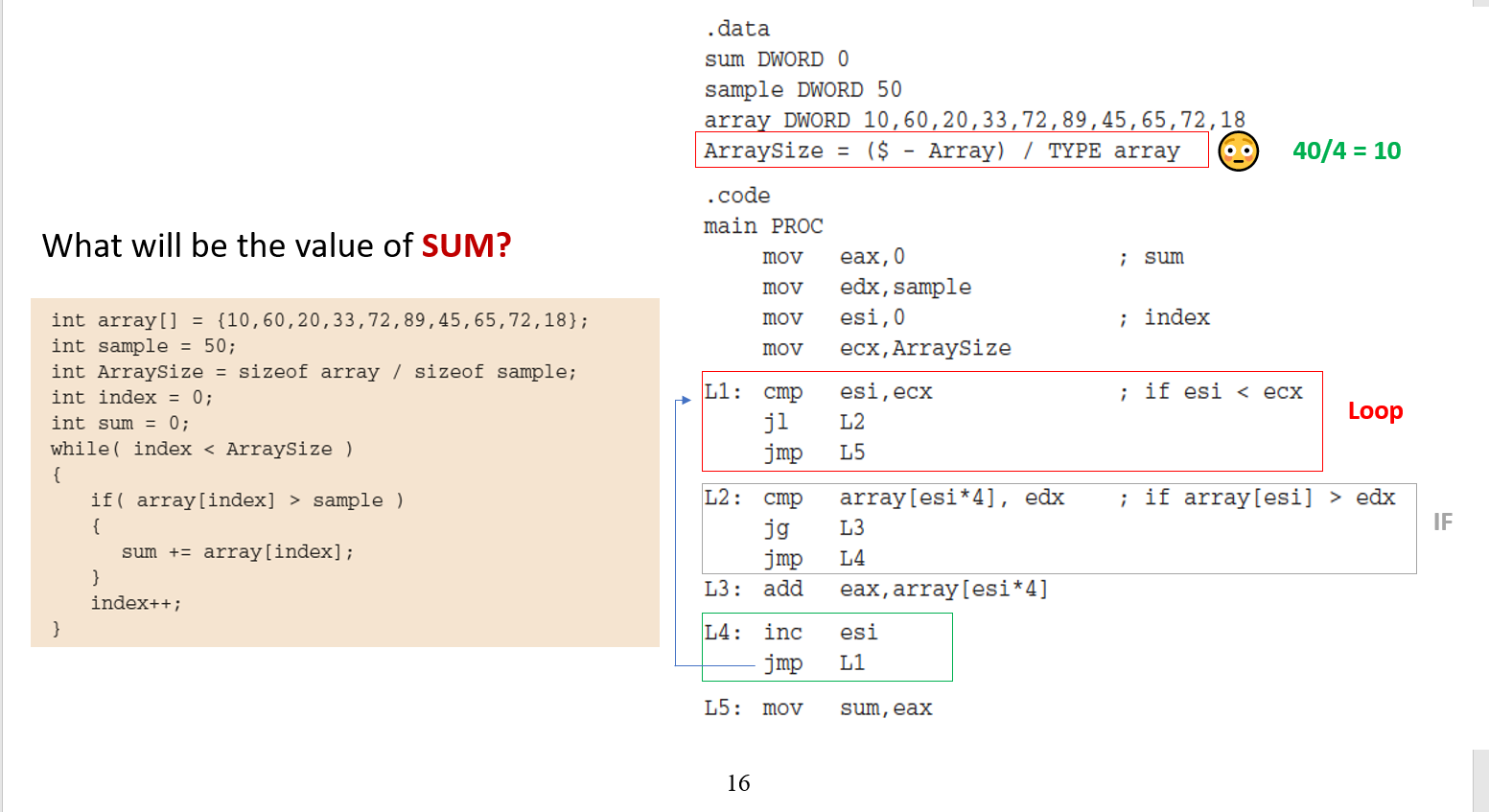
Task: Click the "L3: add eax,array[esi*4]" line
Action: (x=875, y=590)
